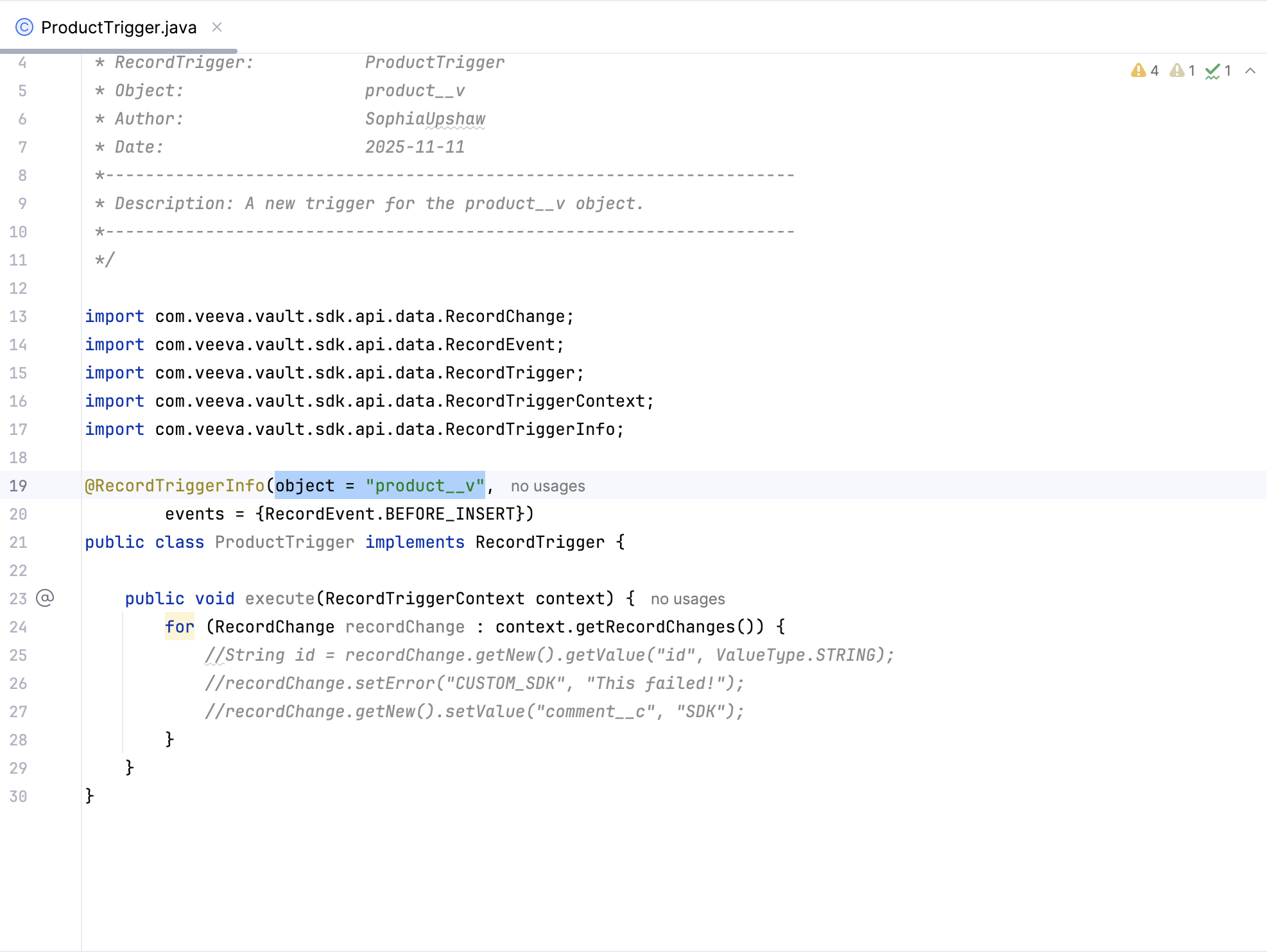Click the green typo checkmark indicator
The image size is (1267, 952).
click(1218, 71)
